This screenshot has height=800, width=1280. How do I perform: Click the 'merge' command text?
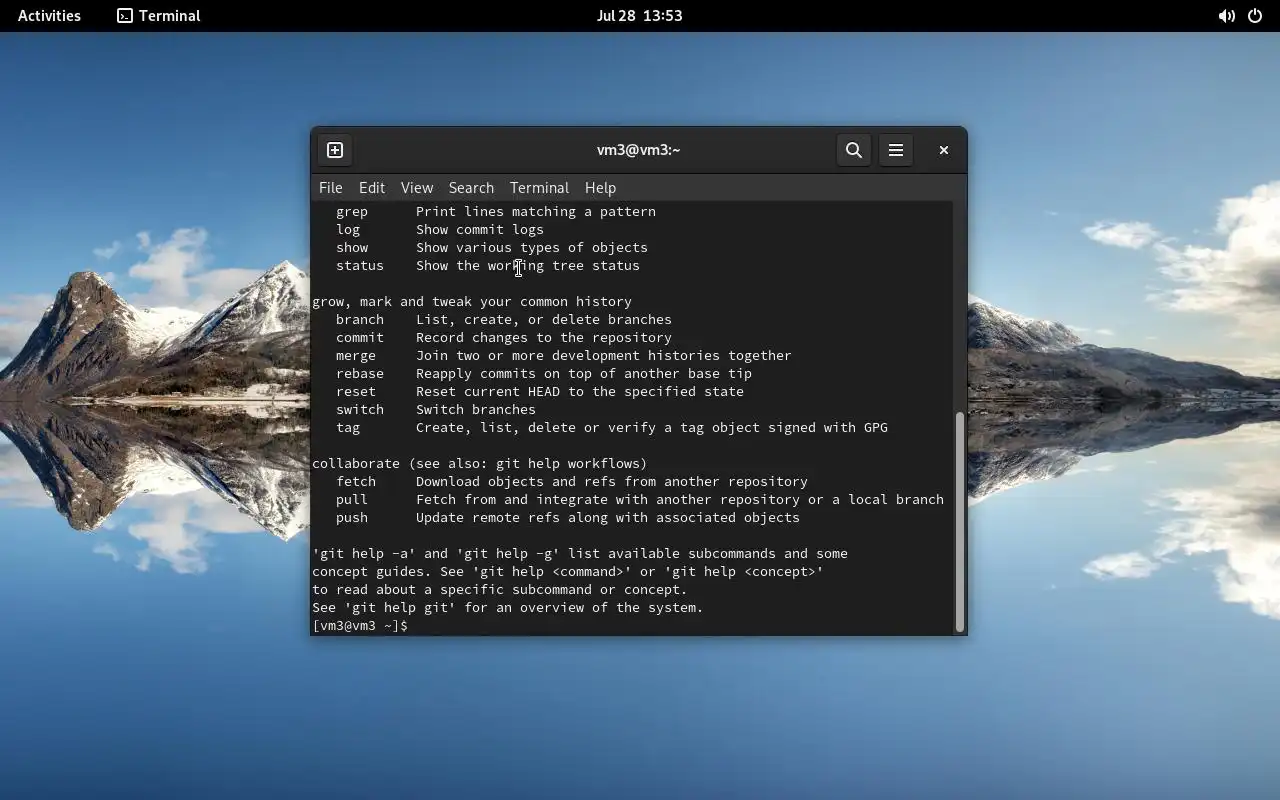(x=356, y=356)
